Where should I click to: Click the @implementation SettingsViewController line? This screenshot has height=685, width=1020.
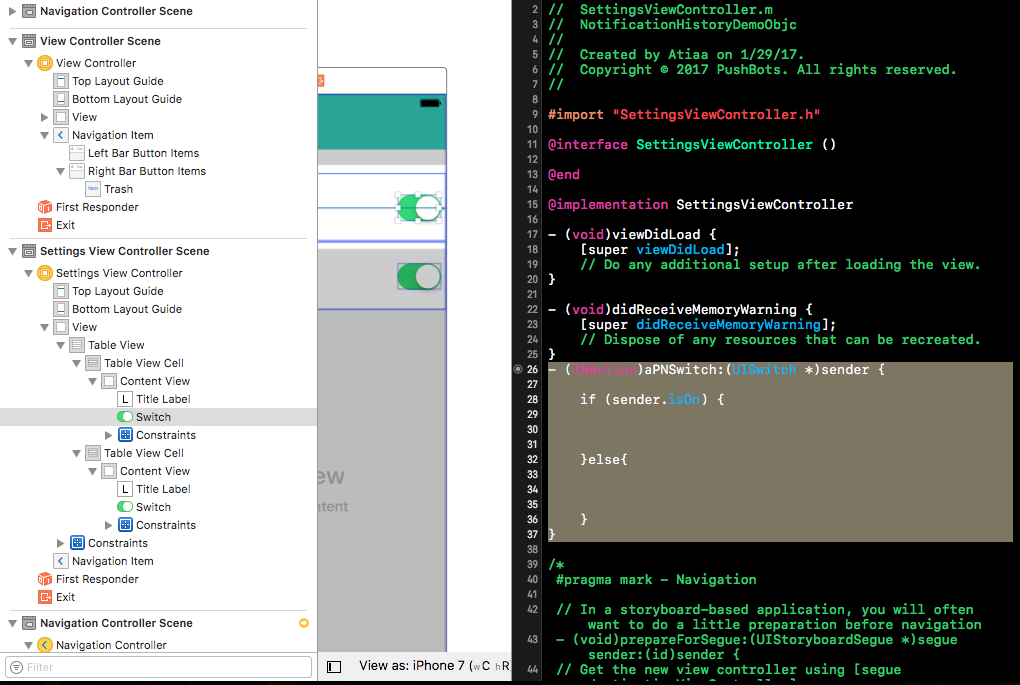(700, 205)
